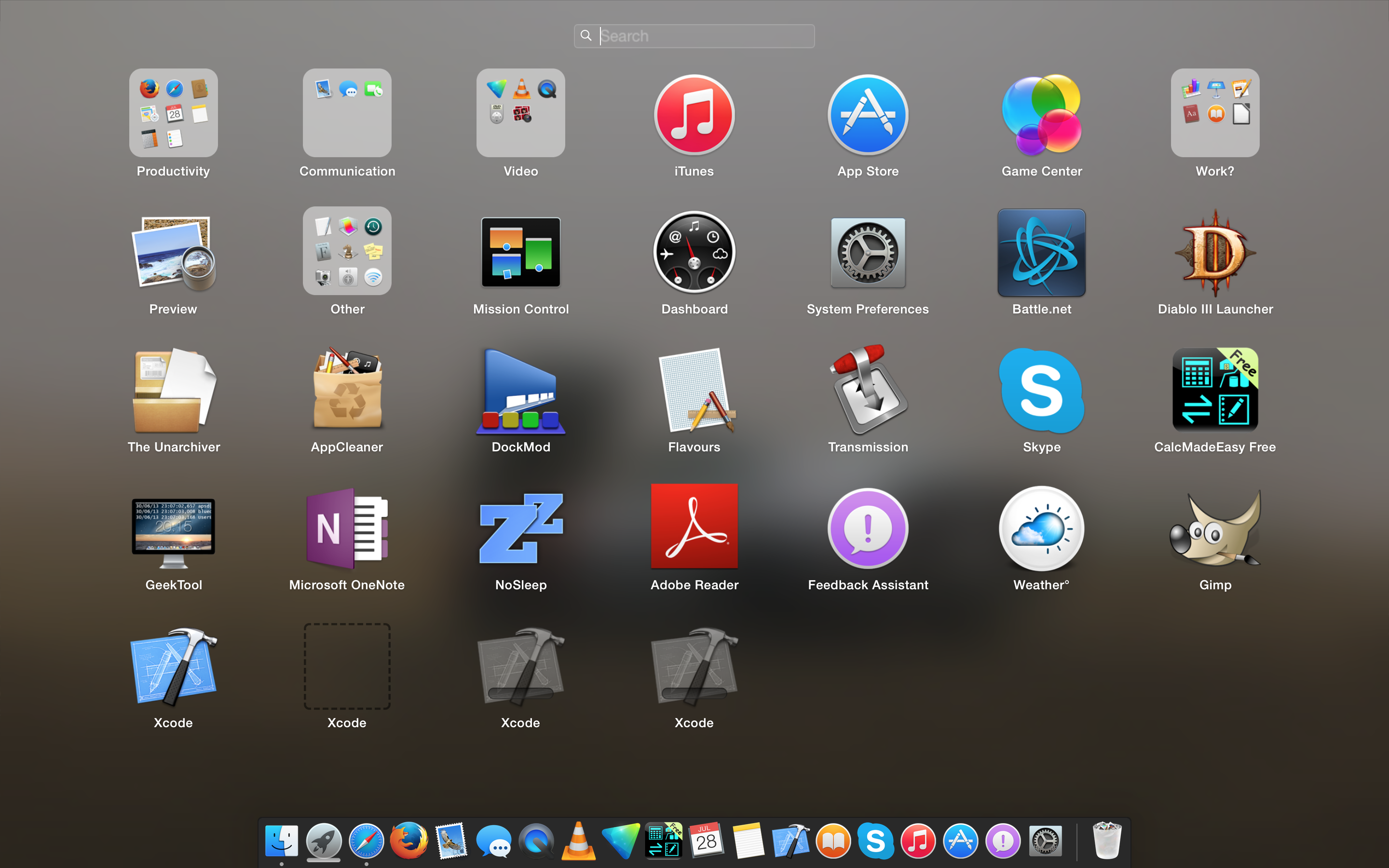This screenshot has height=868, width=1389.
Task: Launch QuickTime Player from the Dock
Action: [536, 841]
